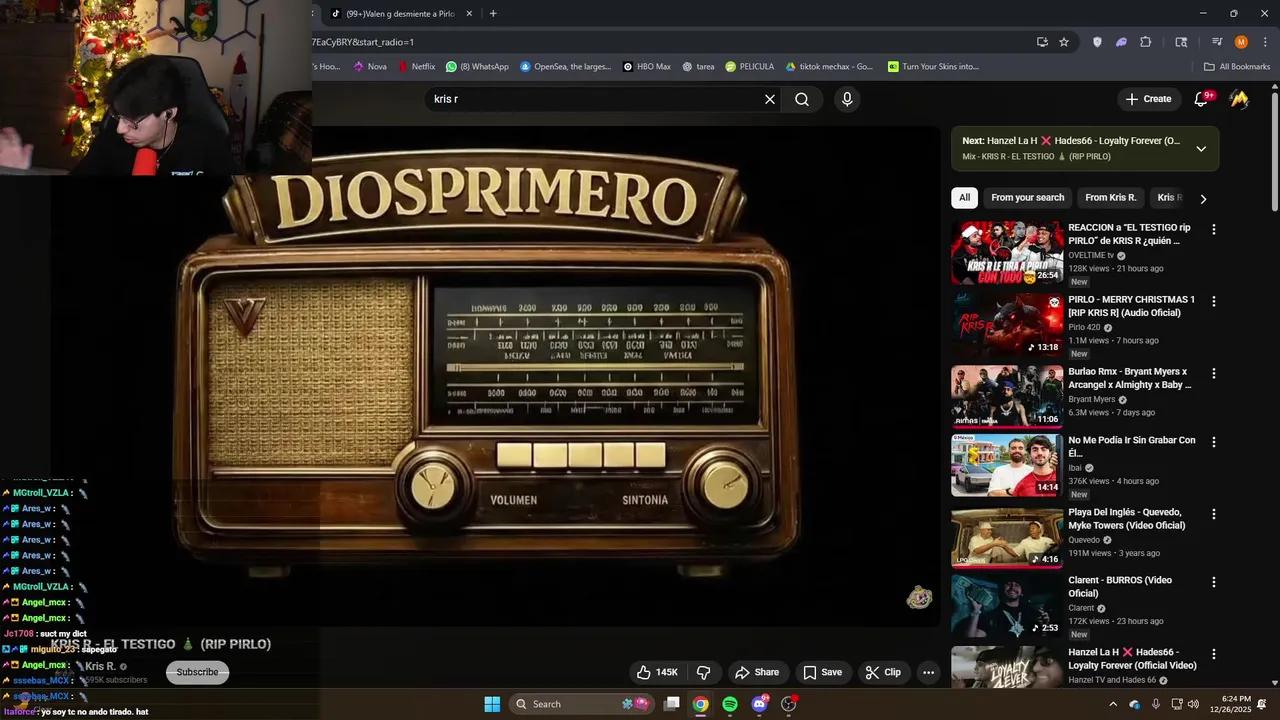The height and width of the screenshot is (720, 1280).
Task: Open the browser extensions puzzle icon
Action: (1146, 42)
